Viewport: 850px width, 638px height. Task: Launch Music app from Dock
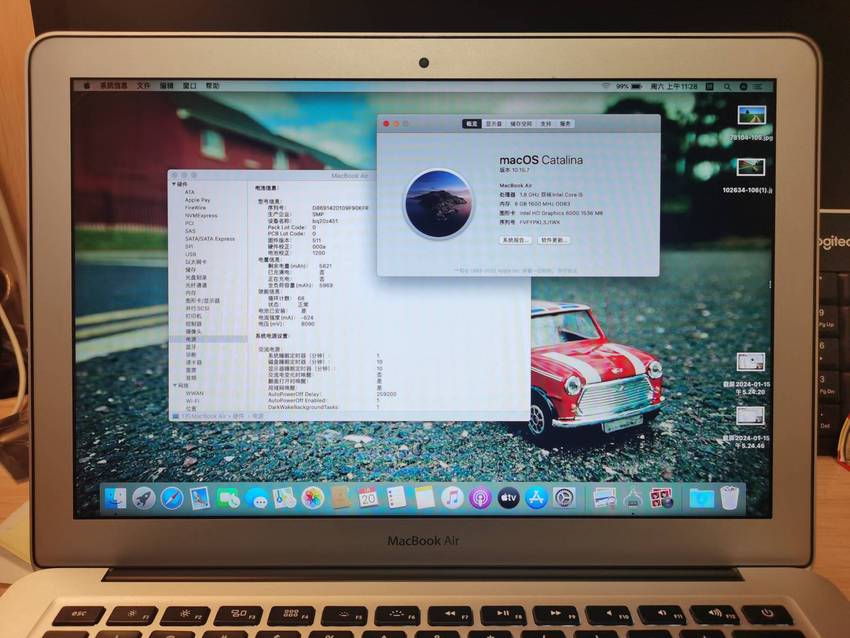click(452, 498)
